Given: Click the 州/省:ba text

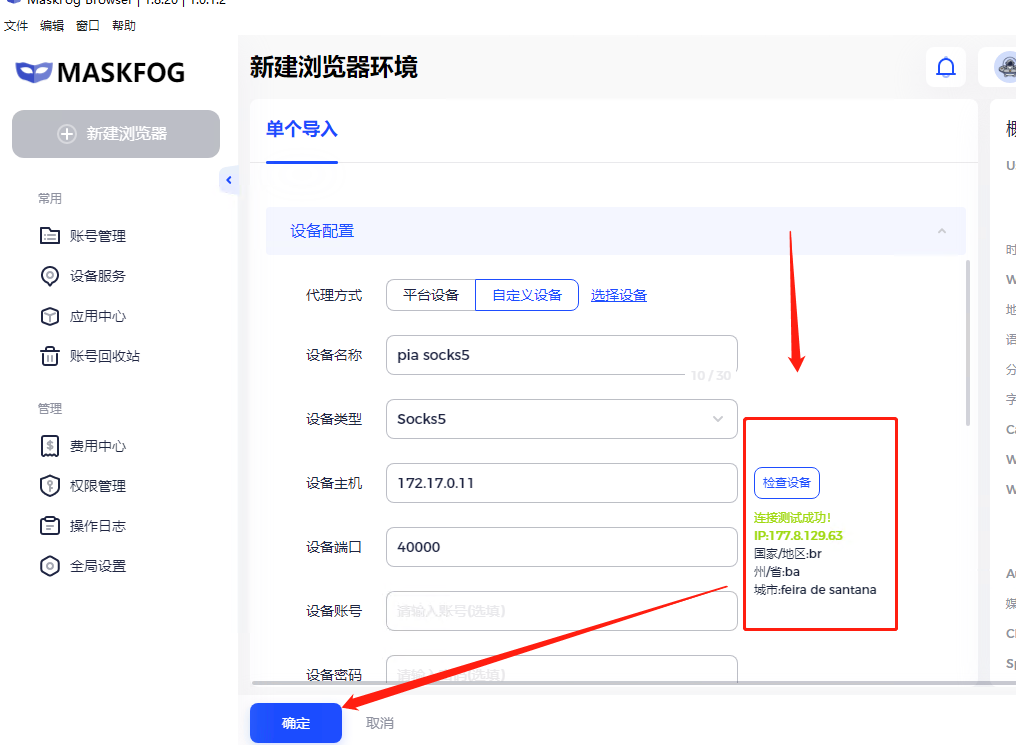Looking at the screenshot, I should point(777,572).
